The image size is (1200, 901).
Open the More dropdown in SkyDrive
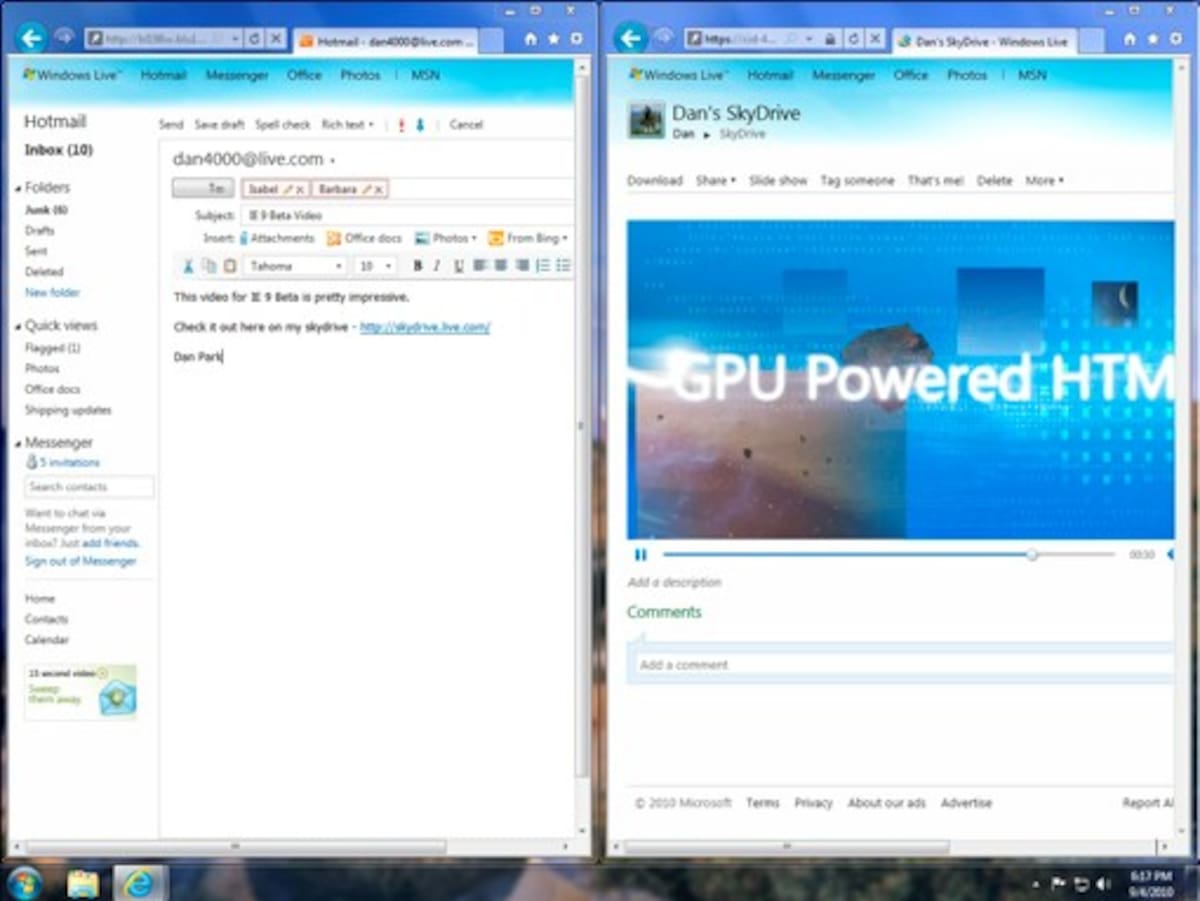[1044, 181]
